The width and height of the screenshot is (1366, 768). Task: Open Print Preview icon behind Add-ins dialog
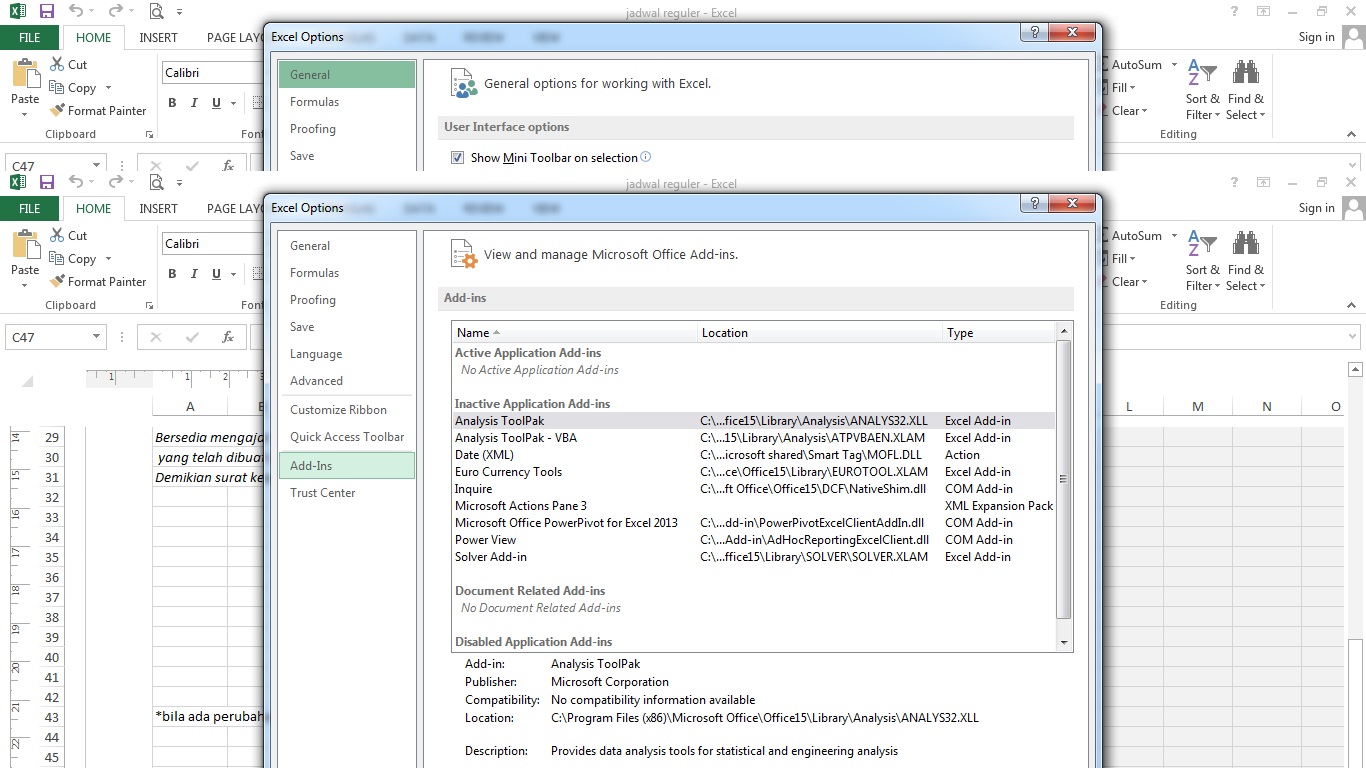click(x=156, y=182)
